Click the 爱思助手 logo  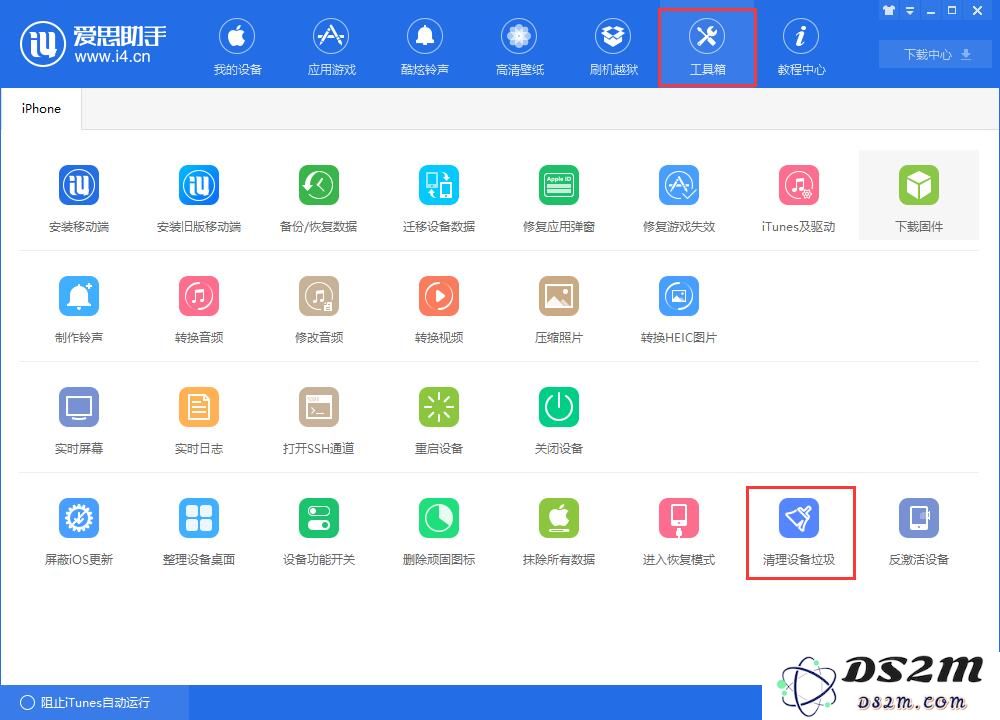click(x=93, y=44)
